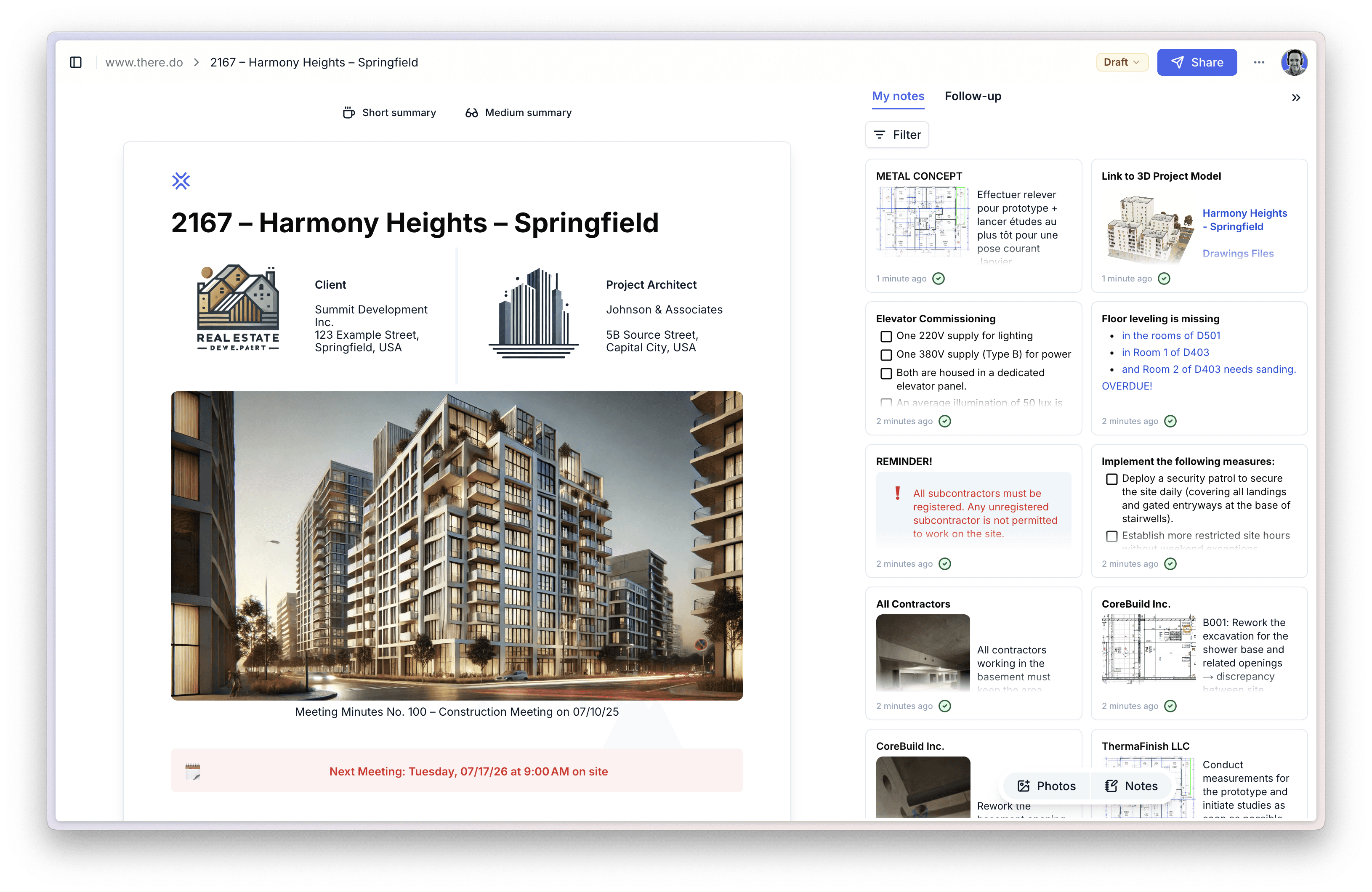Open the Filter options
Screen dimensions: 1372x892
tap(897, 135)
